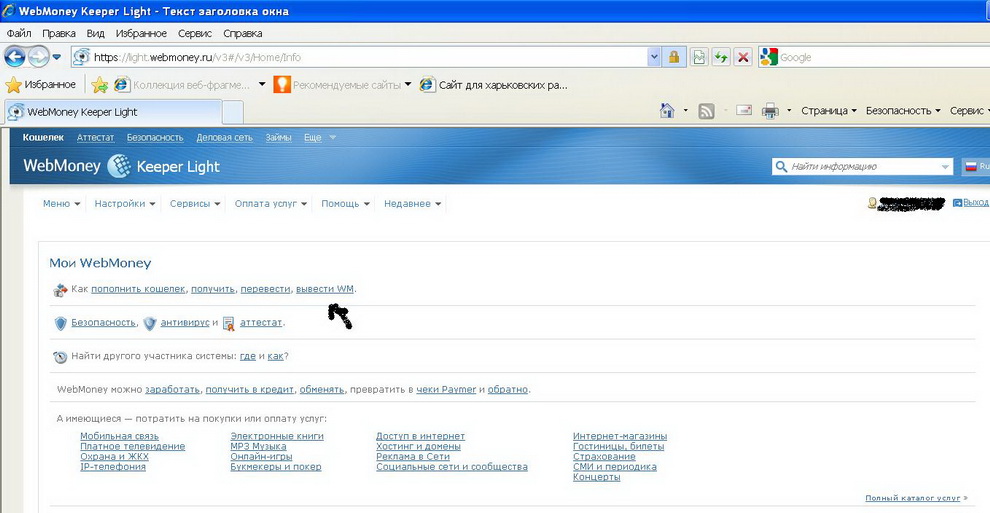Click пополнить кошелек link
The width and height of the screenshot is (990, 513).
tap(138, 288)
